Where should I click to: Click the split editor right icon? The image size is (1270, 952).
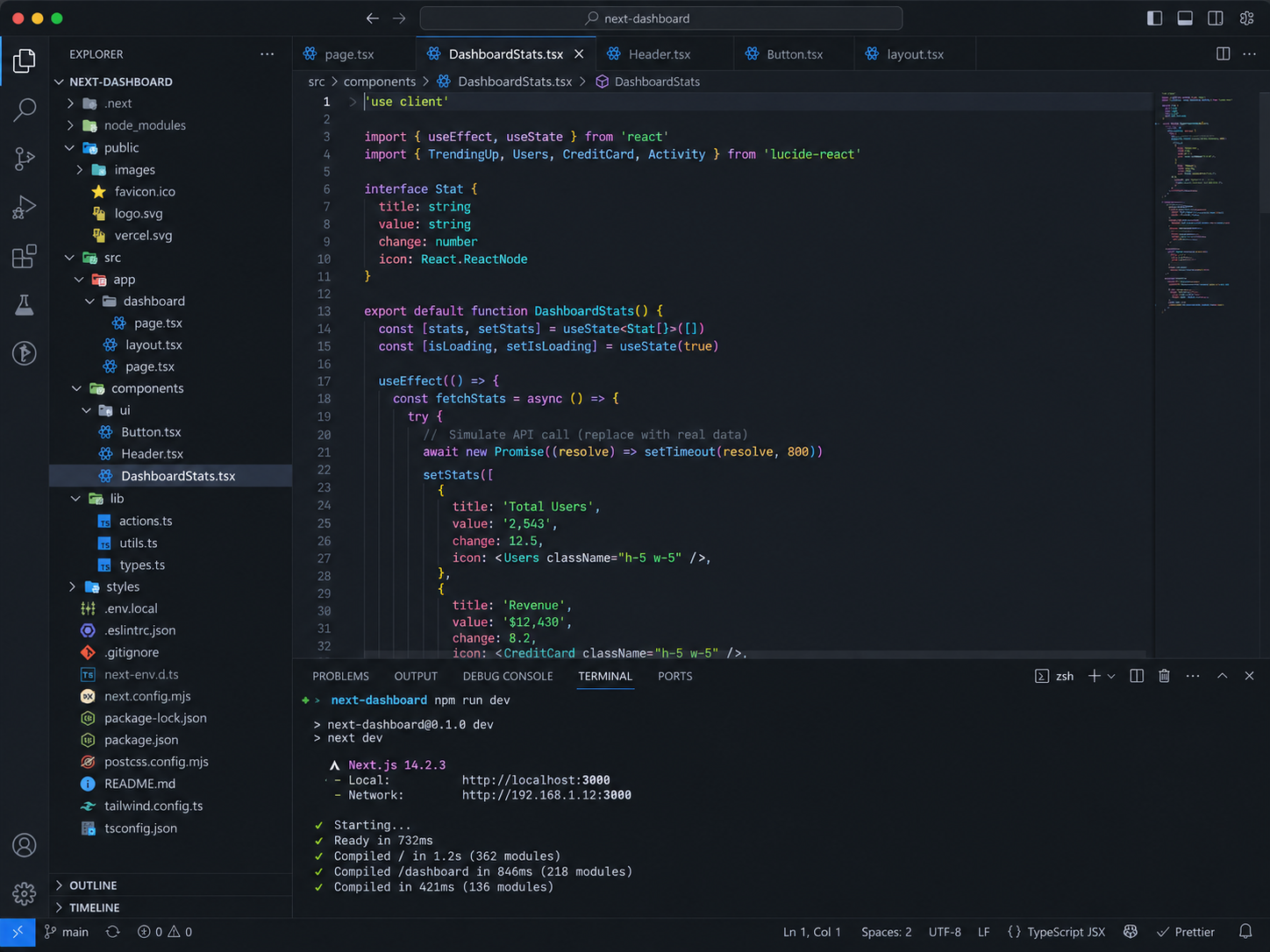point(1223,53)
